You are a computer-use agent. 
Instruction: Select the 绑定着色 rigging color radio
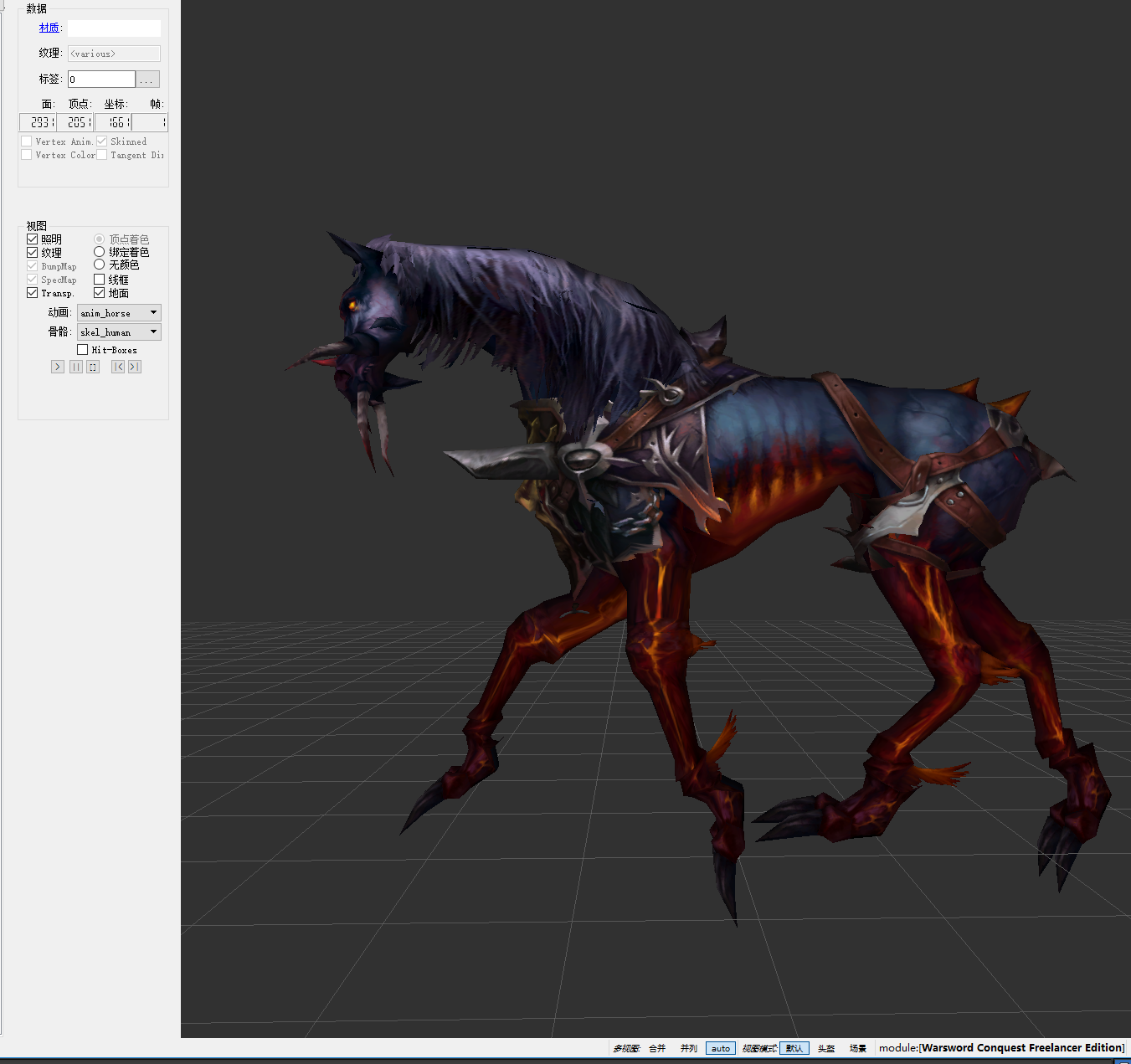[x=99, y=252]
